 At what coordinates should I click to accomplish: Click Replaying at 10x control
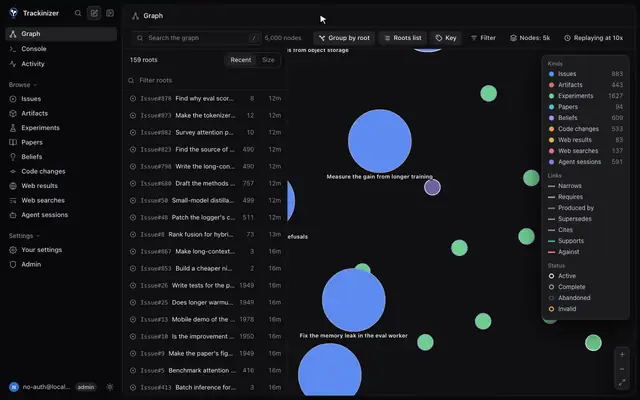[x=593, y=38]
